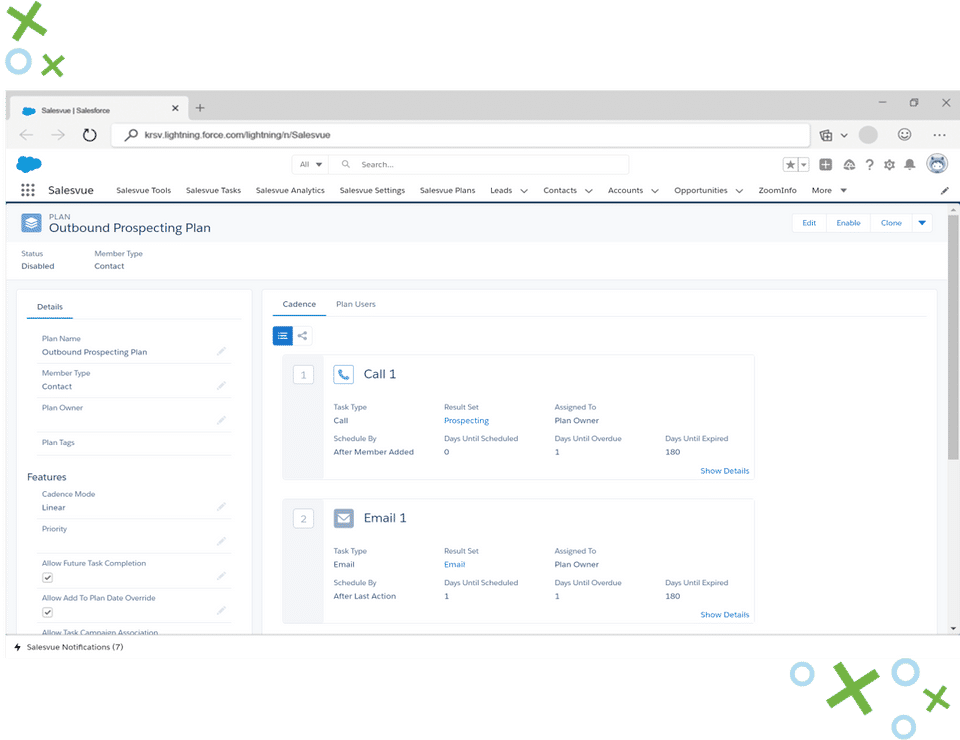Expand the Leads navigation dropdown
The width and height of the screenshot is (960, 740).
pyautogui.click(x=524, y=191)
